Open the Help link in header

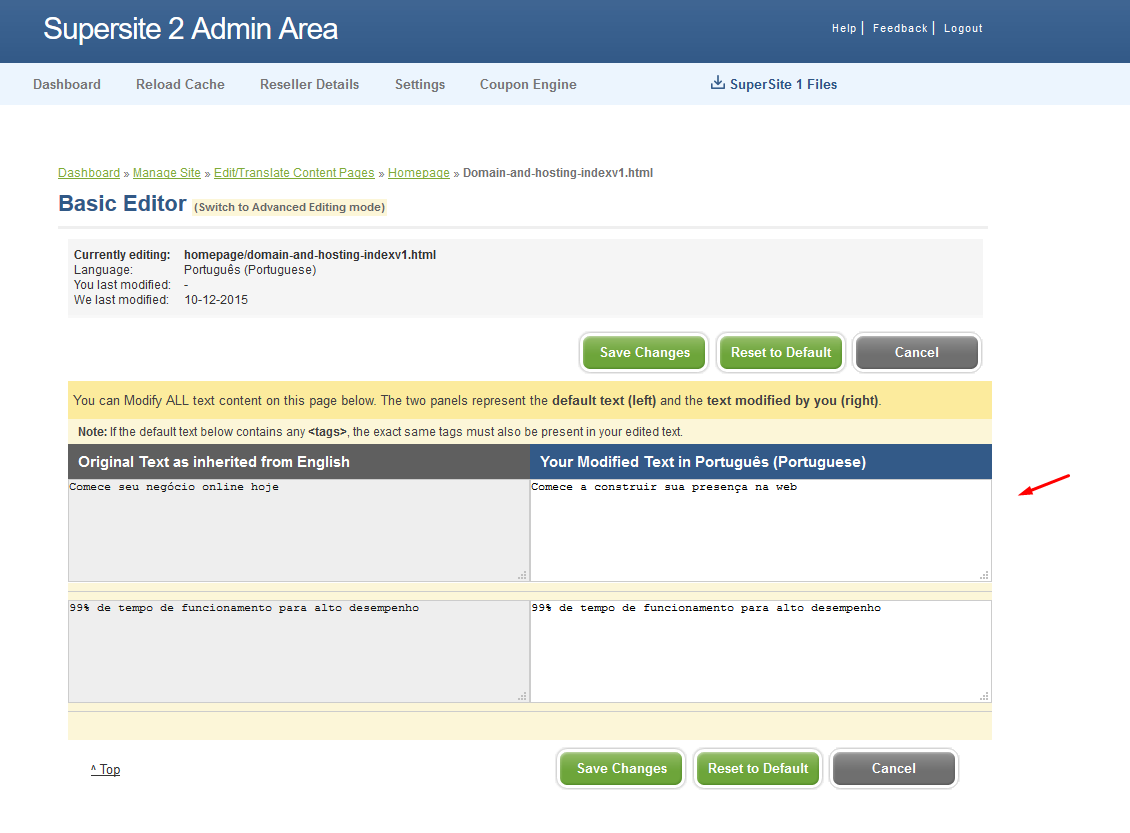tap(844, 28)
